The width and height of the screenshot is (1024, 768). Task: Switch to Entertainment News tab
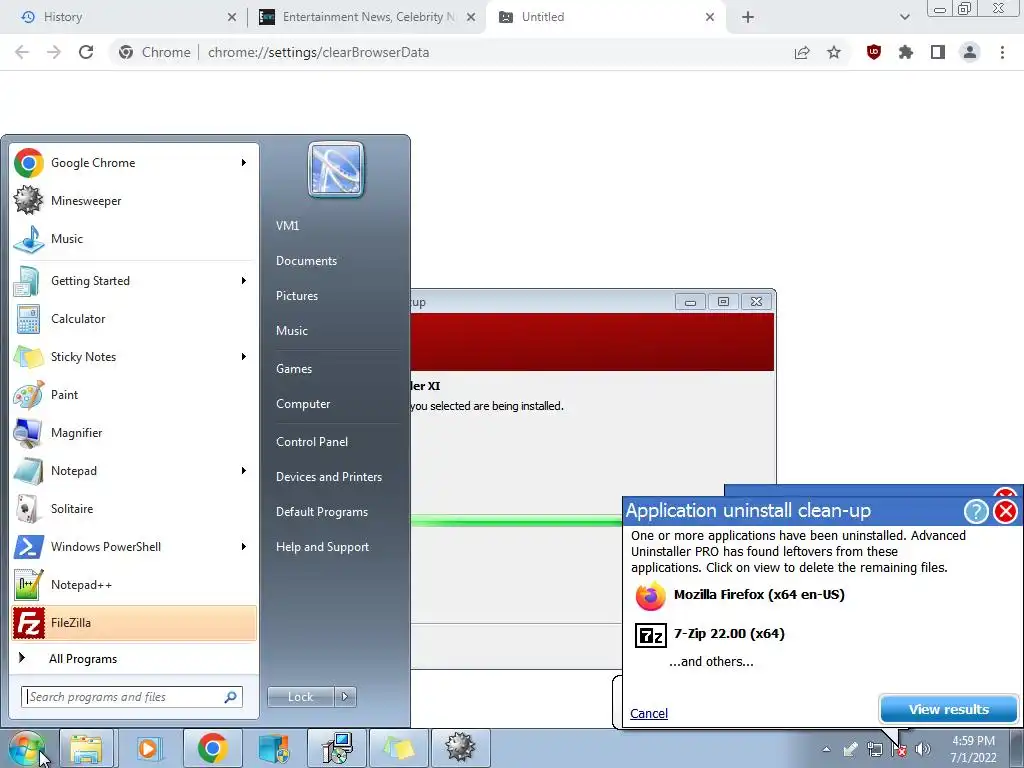pos(368,17)
